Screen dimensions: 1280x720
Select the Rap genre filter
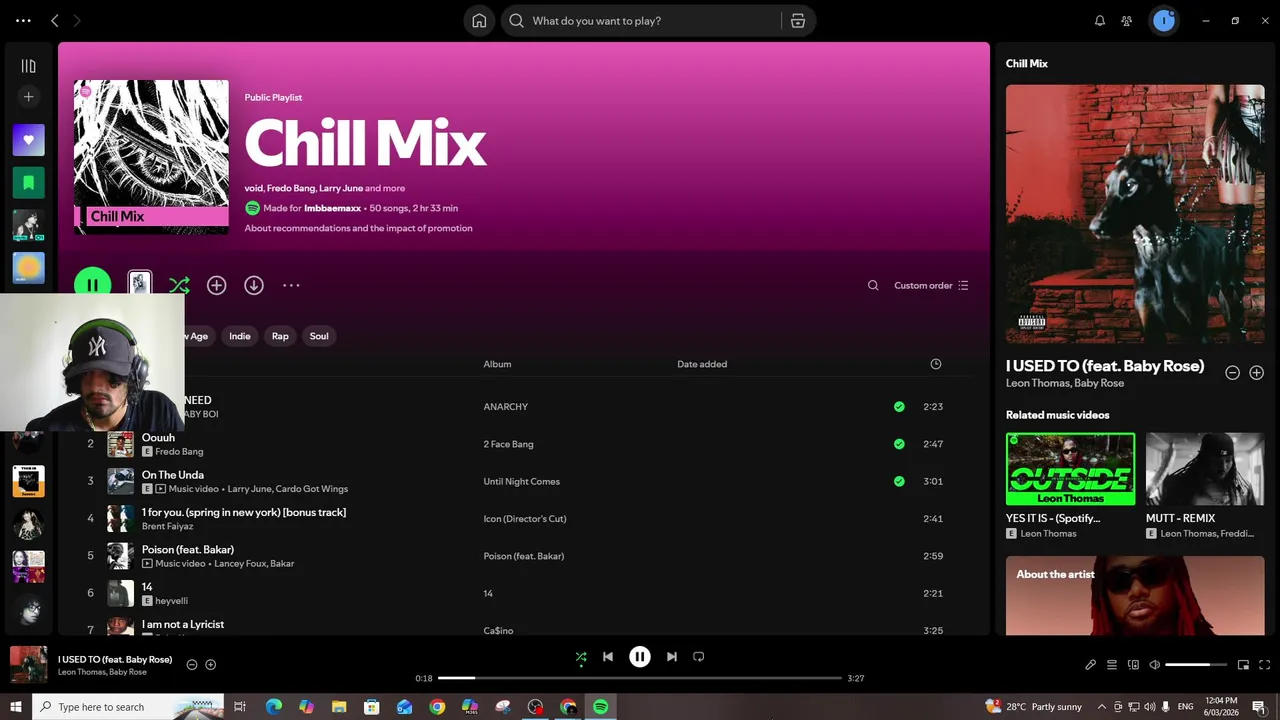(280, 336)
